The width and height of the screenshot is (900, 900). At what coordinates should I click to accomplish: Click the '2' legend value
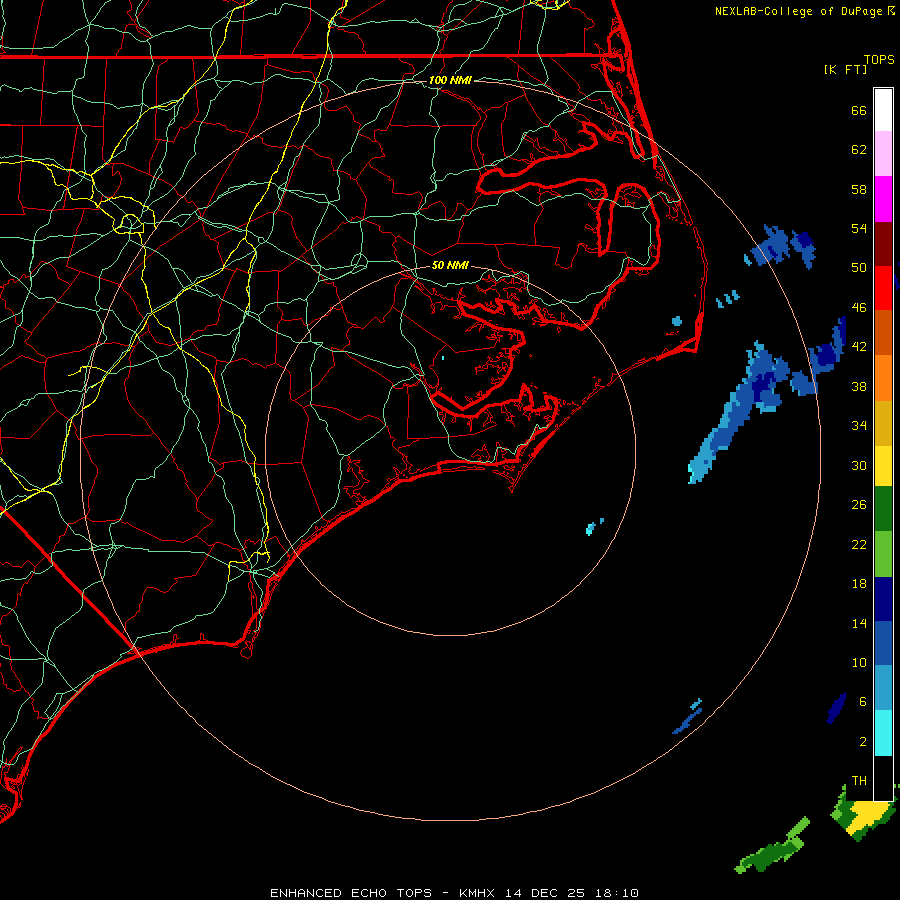tap(863, 742)
